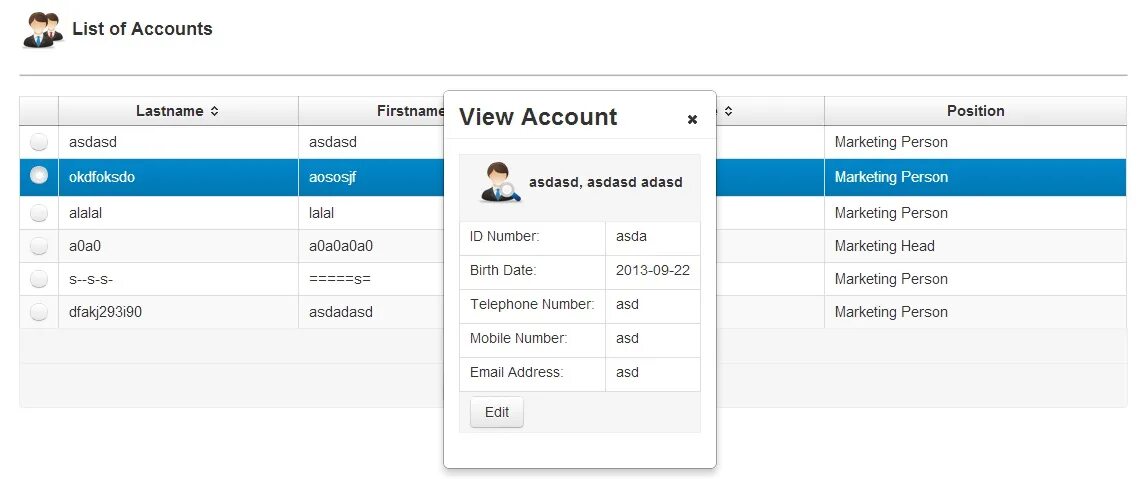1145x479 pixels.
Task: Click the account avatar magnifier icon
Action: [498, 183]
